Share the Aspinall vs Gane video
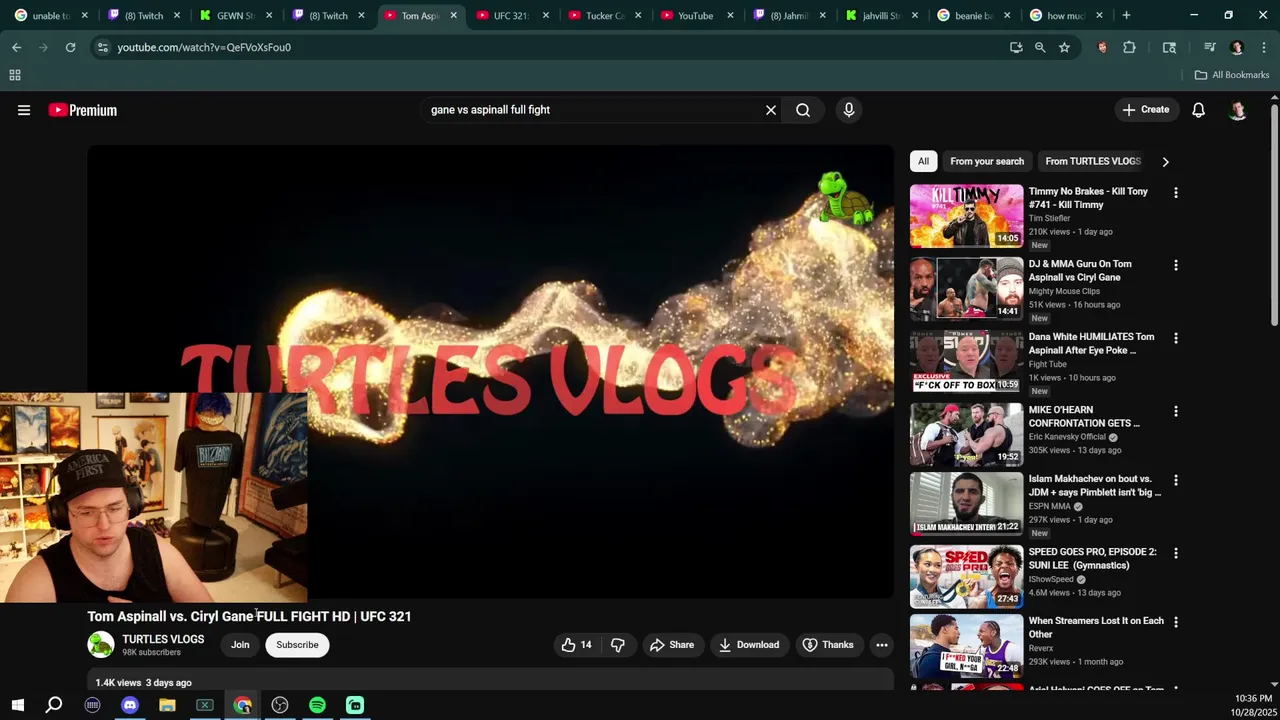Viewport: 1280px width, 720px height. pyautogui.click(x=671, y=645)
